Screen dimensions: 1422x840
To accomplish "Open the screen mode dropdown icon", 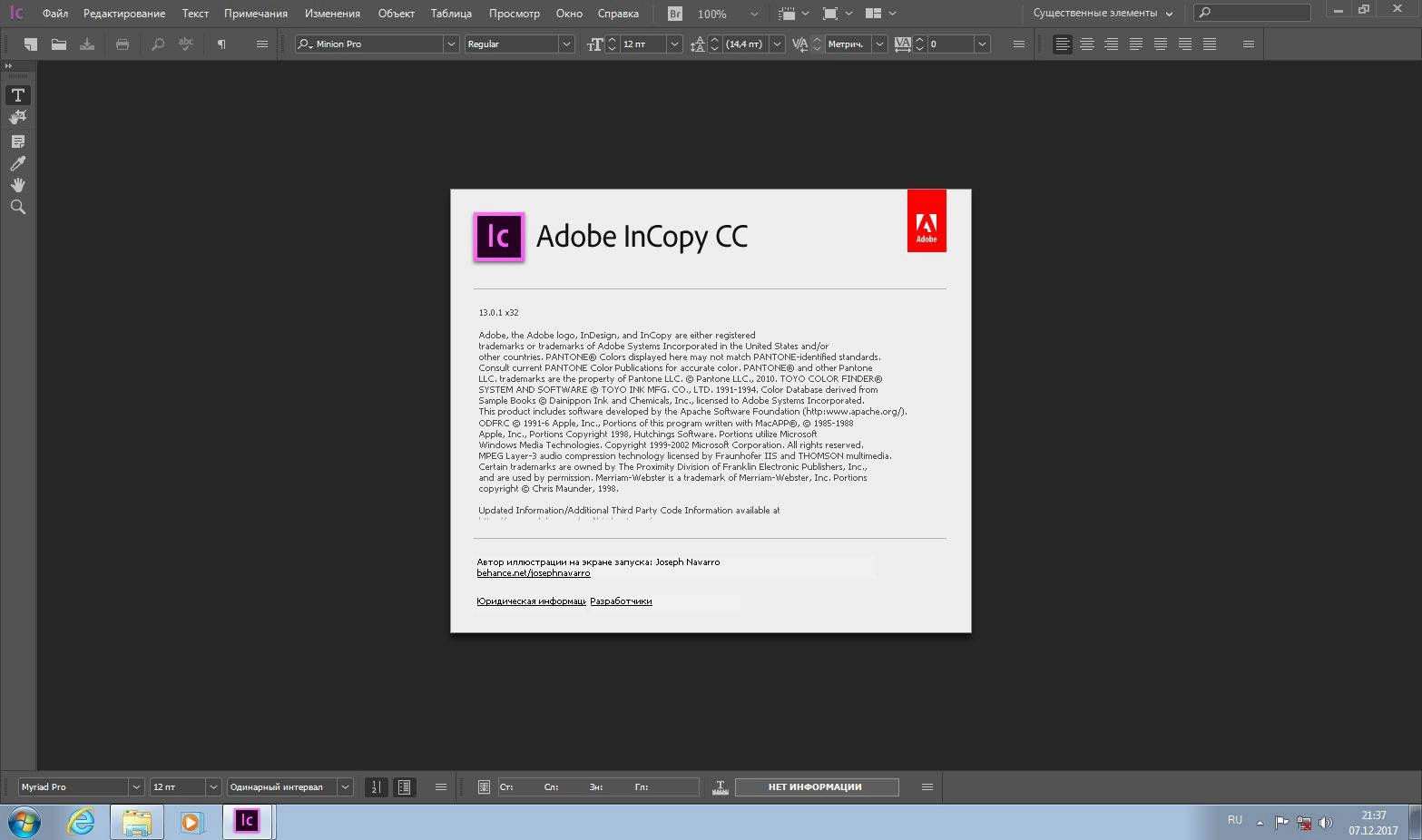I will [x=837, y=14].
